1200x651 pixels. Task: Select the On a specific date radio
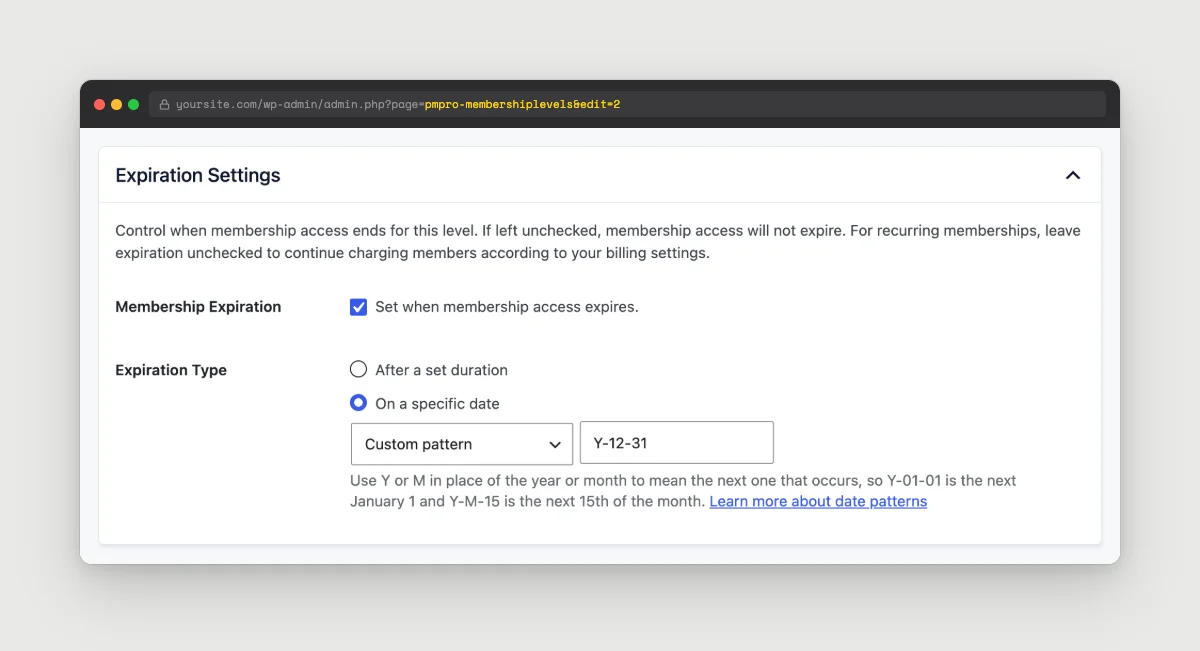coord(358,403)
